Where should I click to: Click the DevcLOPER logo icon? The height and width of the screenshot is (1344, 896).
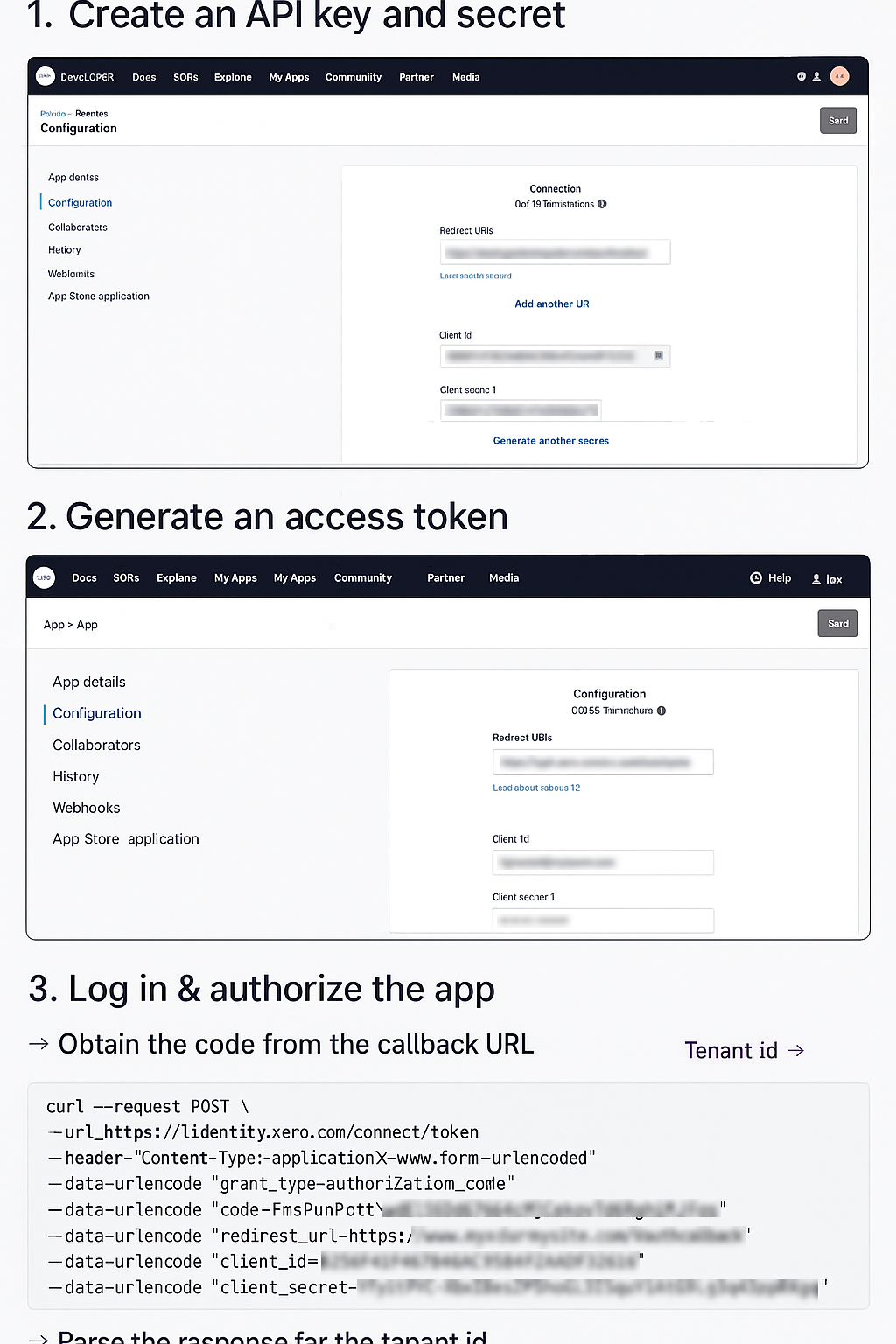pos(45,77)
